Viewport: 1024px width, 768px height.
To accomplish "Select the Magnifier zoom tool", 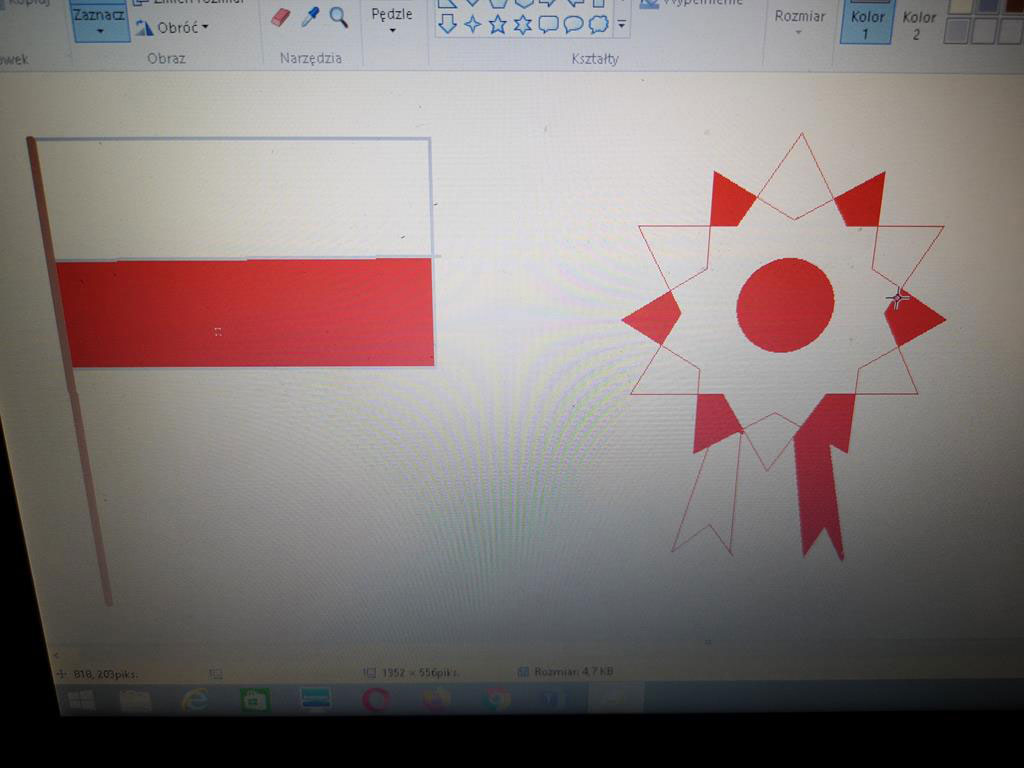I will (339, 17).
